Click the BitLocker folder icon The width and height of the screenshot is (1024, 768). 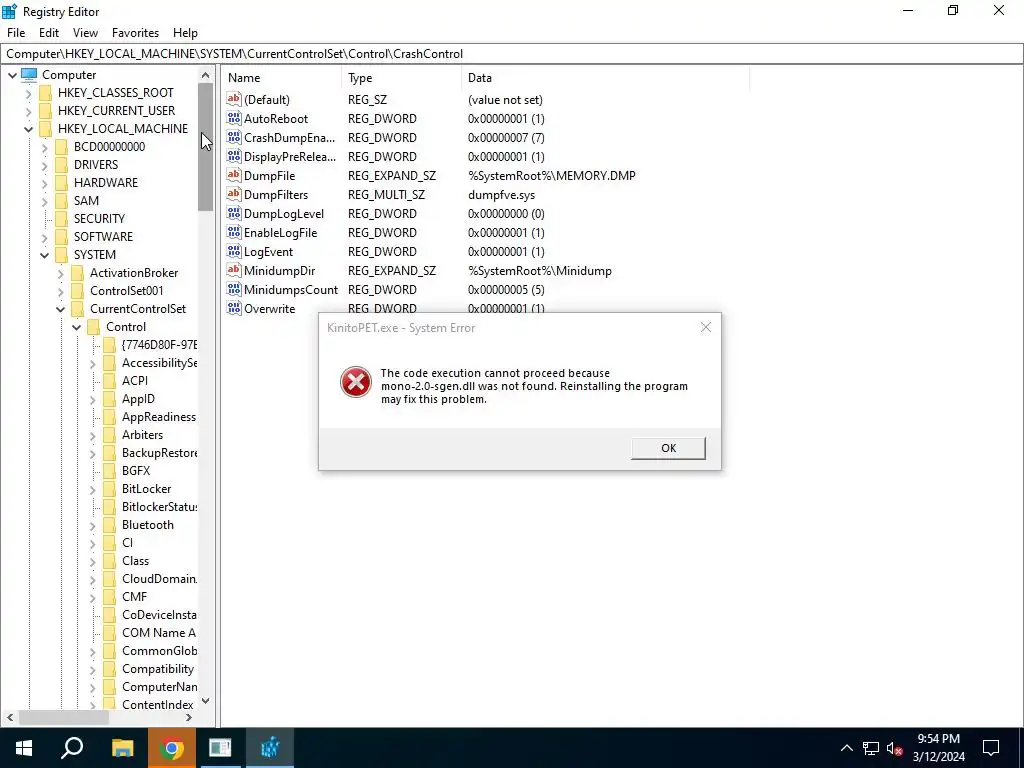coord(109,488)
